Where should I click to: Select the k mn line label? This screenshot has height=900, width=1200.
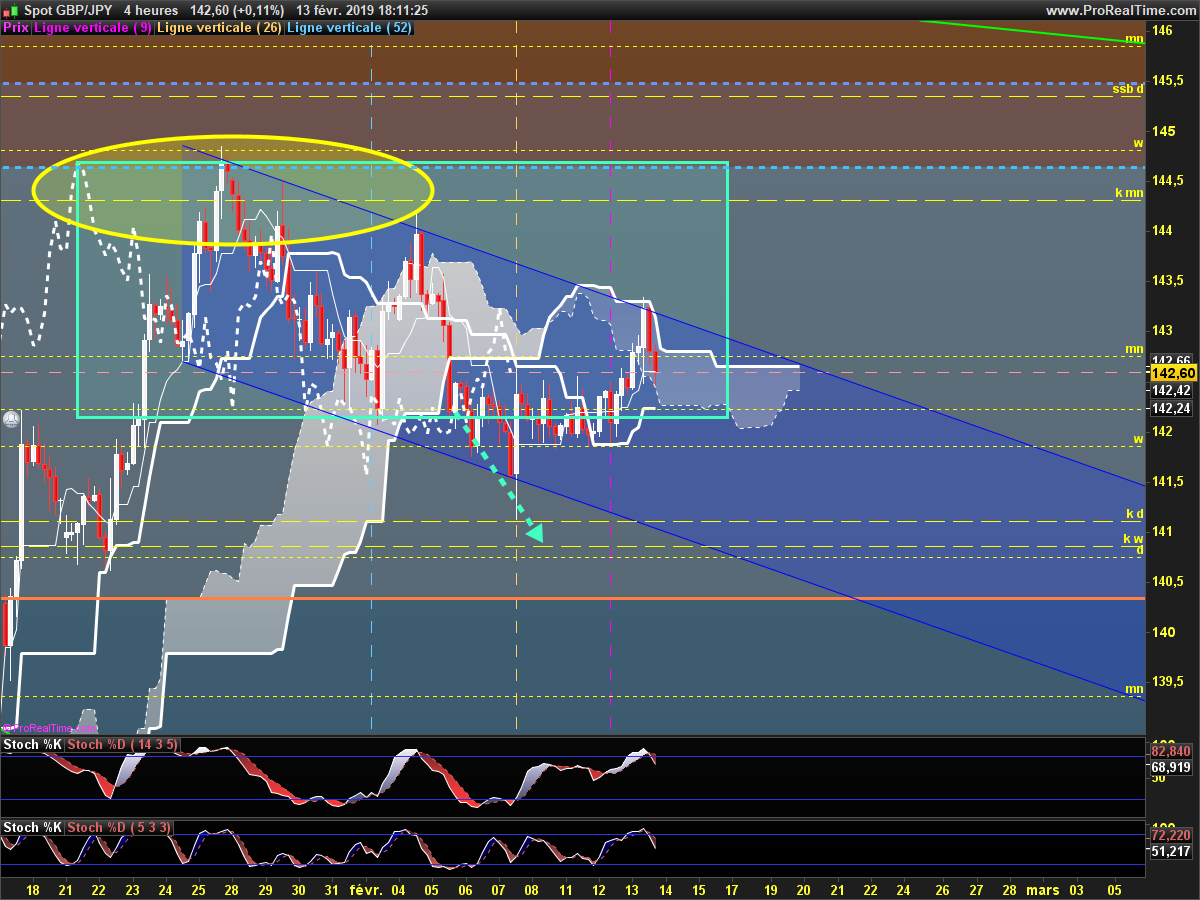1129,192
